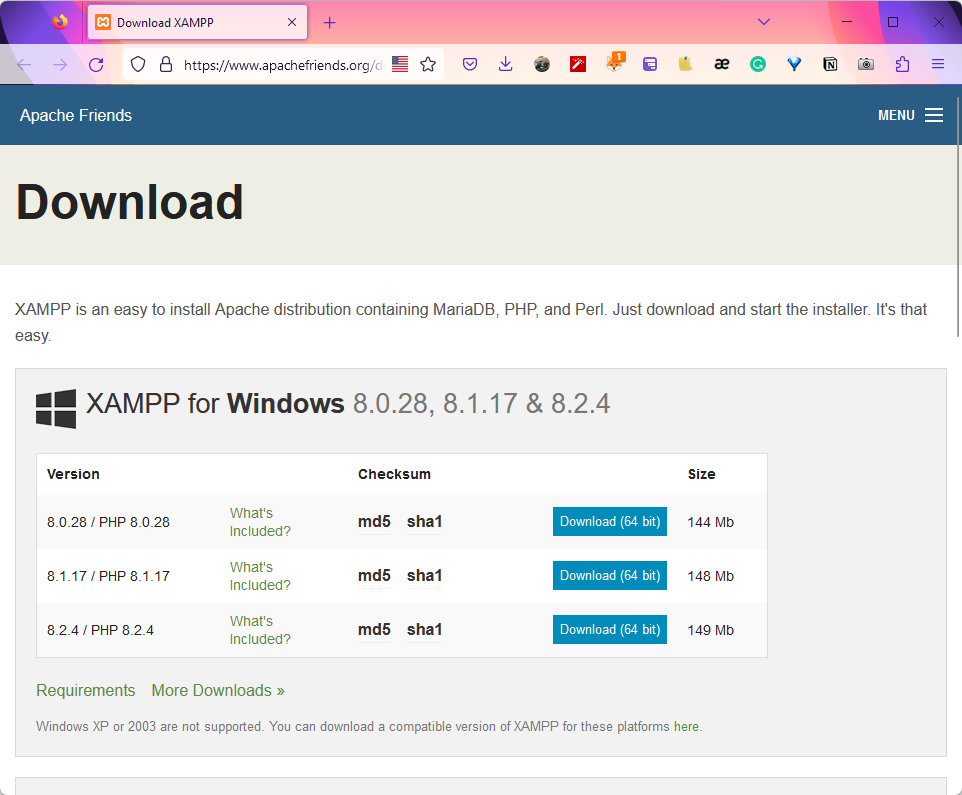Screen dimensions: 962x795
Task: Click the address bar URL field
Action: 282,64
